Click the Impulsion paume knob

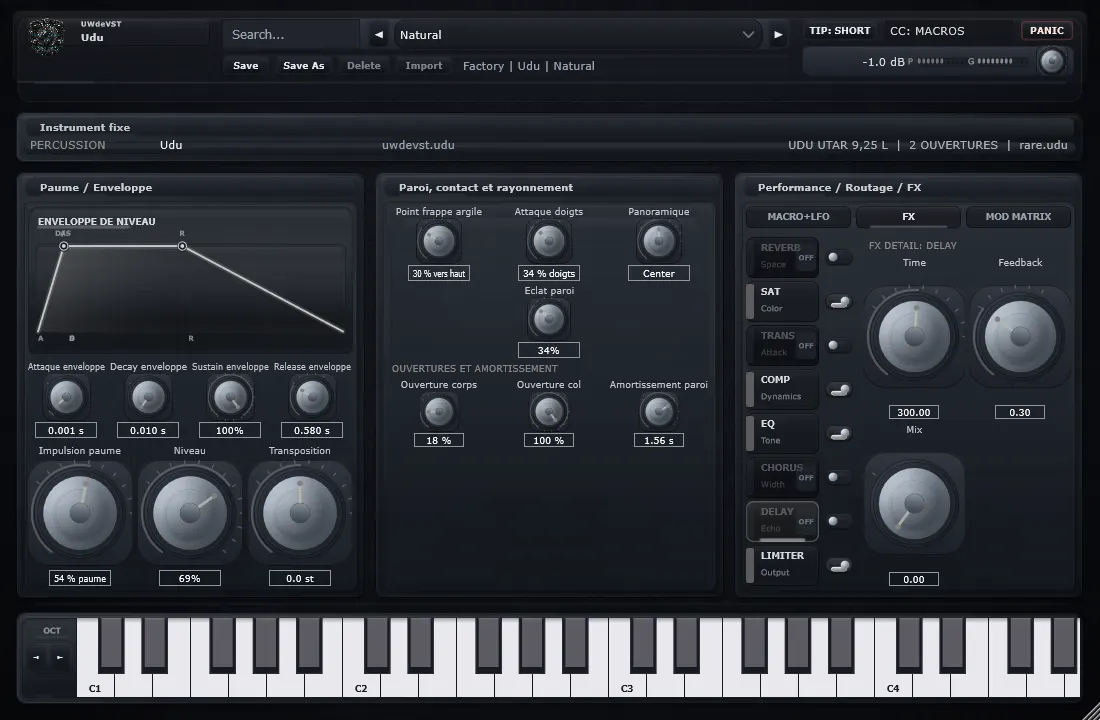80,513
